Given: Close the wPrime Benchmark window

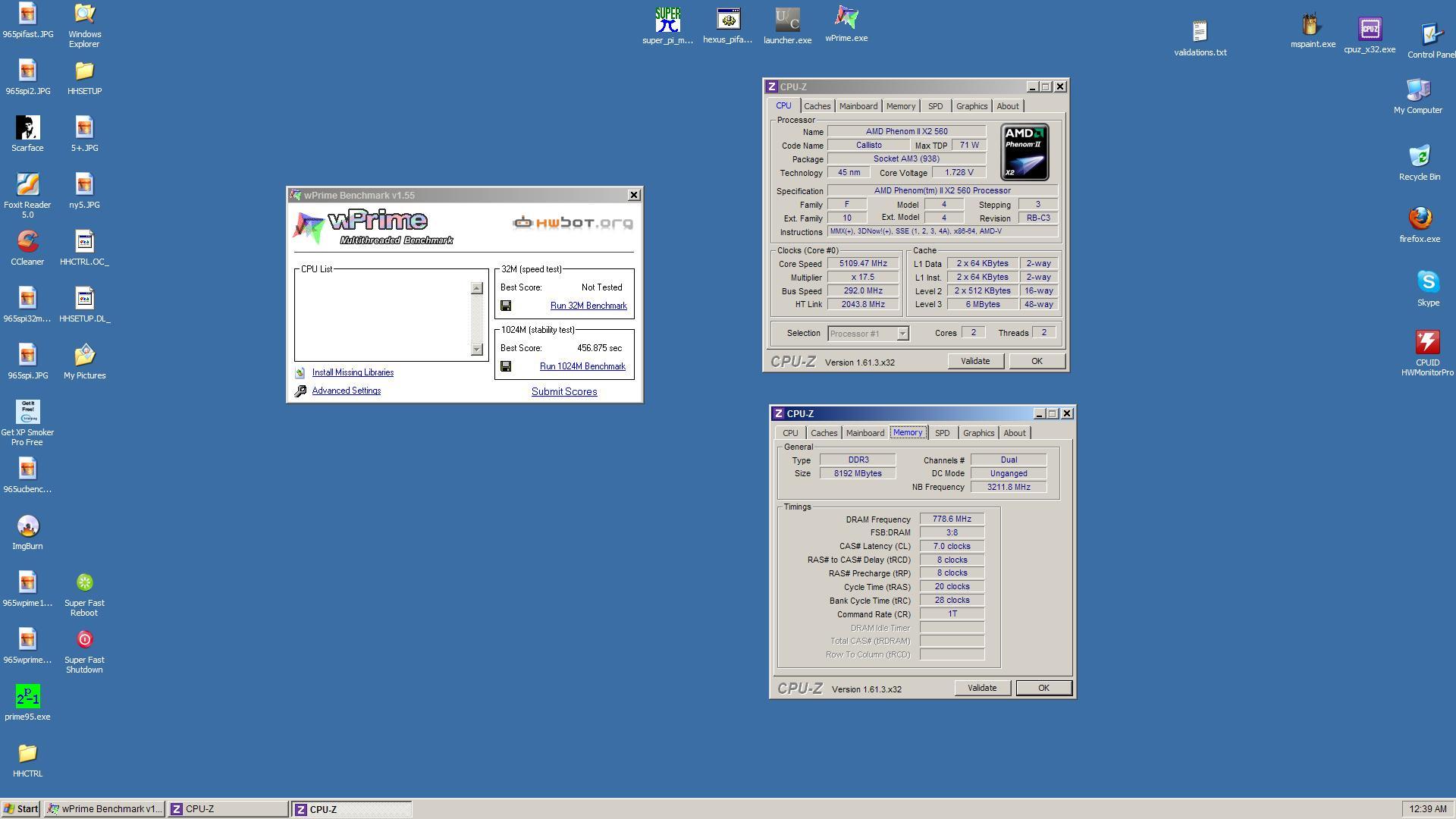Looking at the screenshot, I should [x=634, y=196].
